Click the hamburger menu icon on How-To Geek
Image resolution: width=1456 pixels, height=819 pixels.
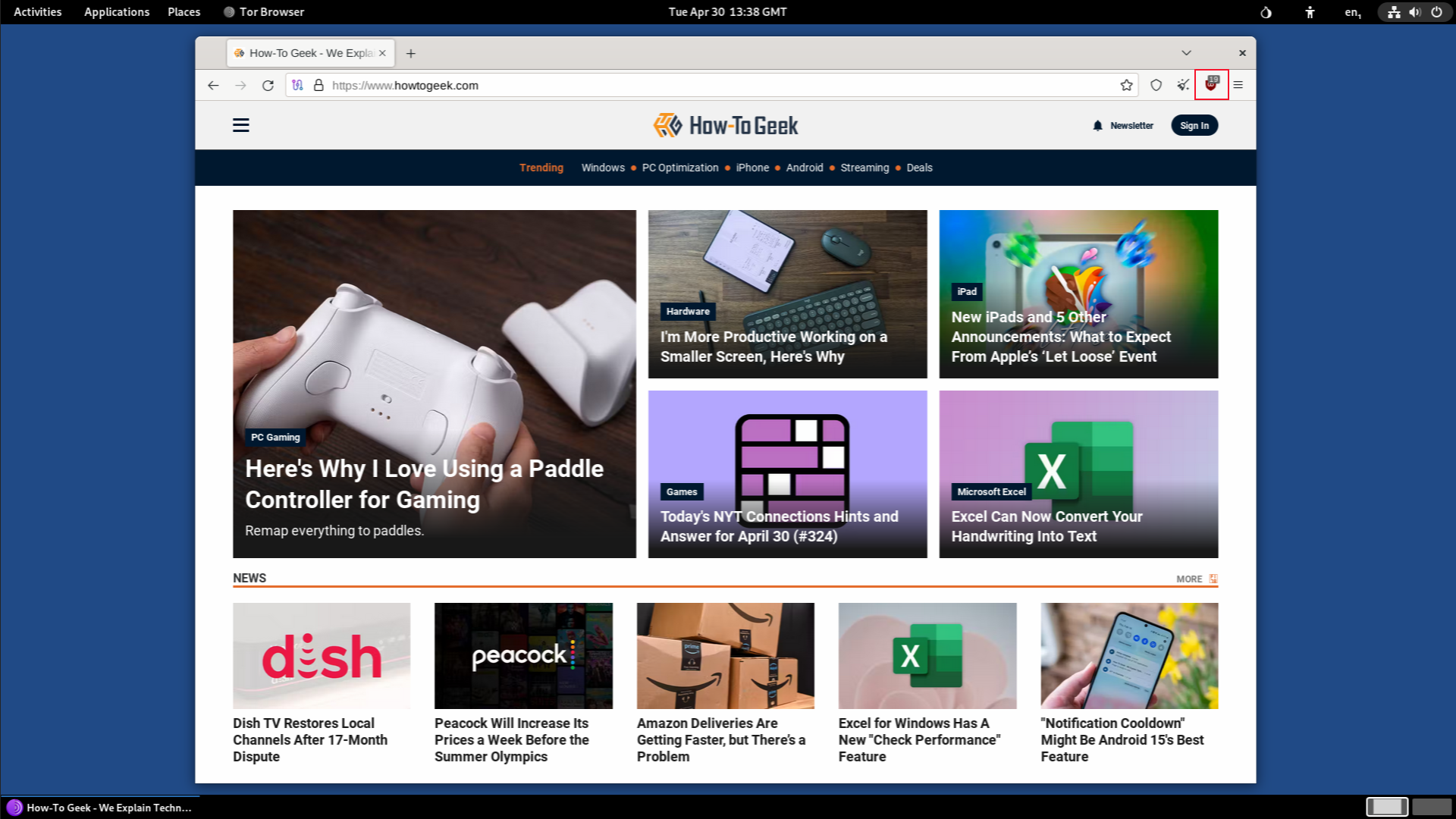pos(241,125)
